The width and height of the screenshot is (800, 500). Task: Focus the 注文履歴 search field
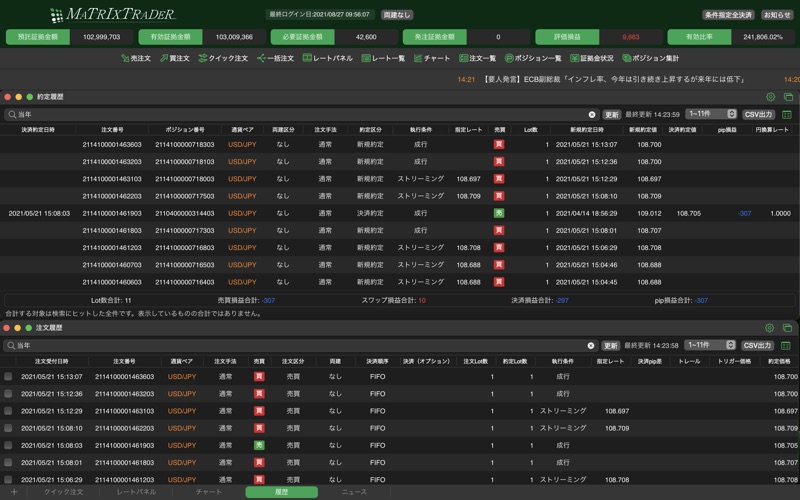point(300,345)
